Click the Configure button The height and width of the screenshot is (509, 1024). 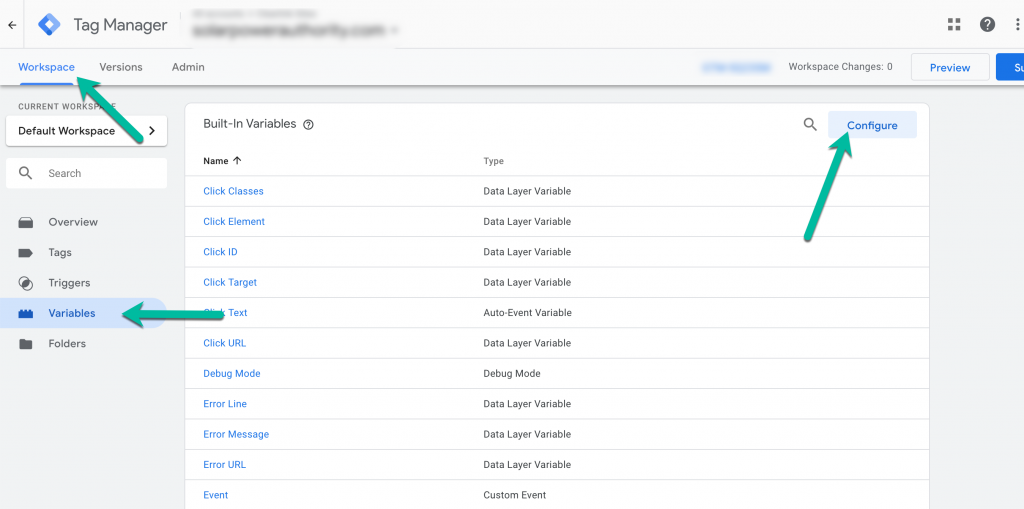click(872, 125)
